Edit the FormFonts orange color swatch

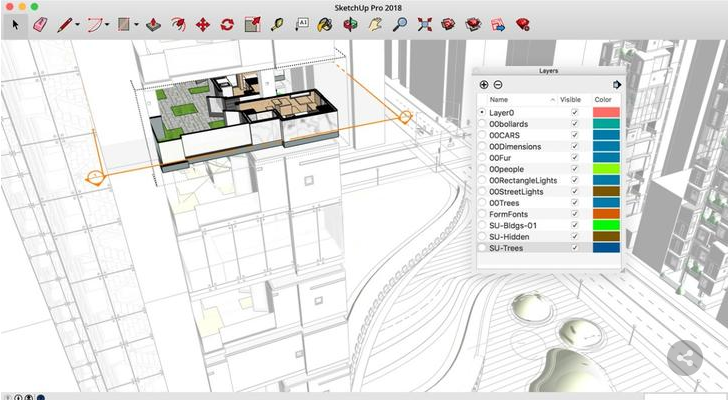click(606, 214)
